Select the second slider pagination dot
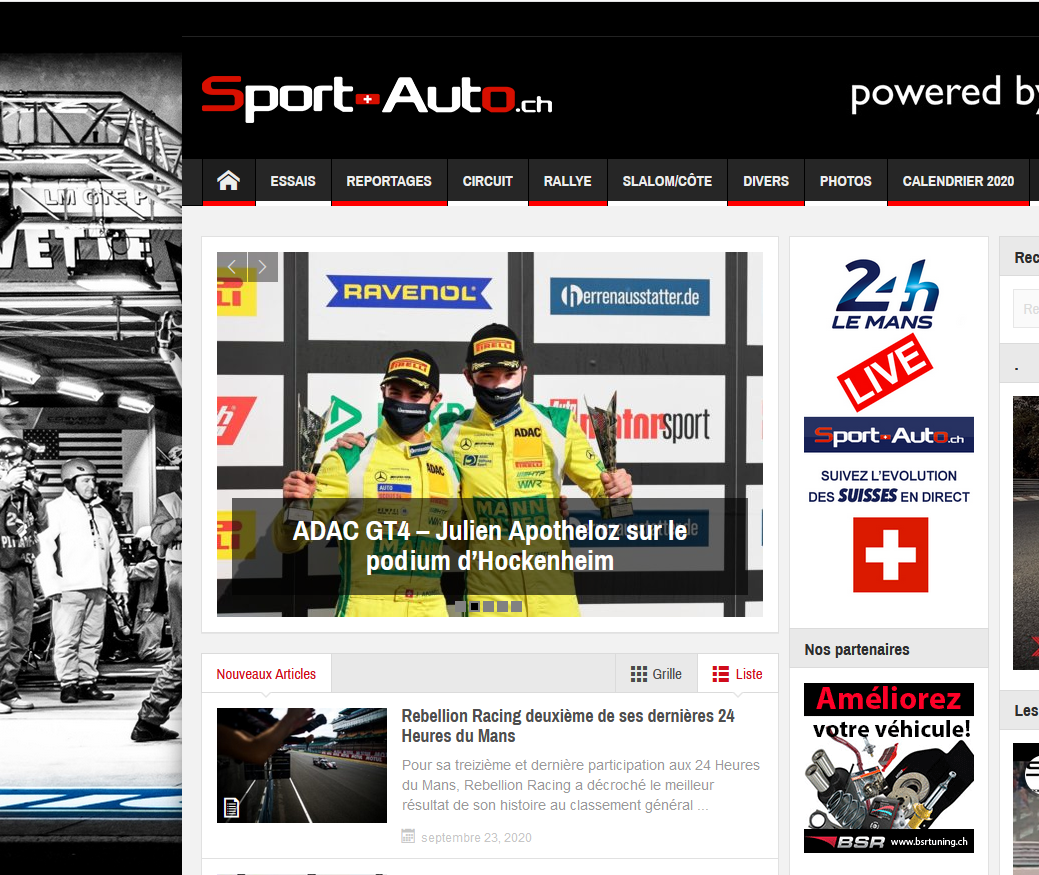The width and height of the screenshot is (1039, 875). tap(474, 606)
